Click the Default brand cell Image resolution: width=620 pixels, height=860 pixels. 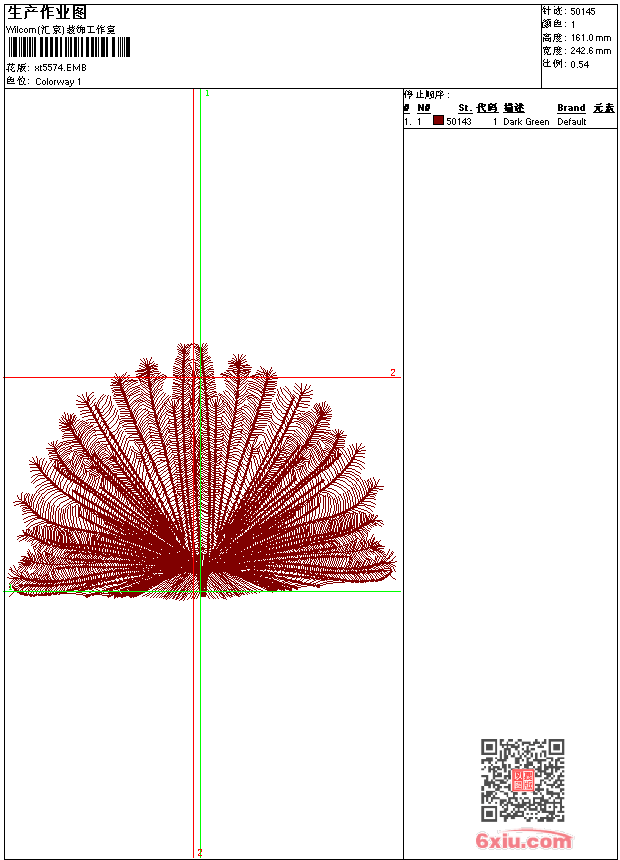572,122
